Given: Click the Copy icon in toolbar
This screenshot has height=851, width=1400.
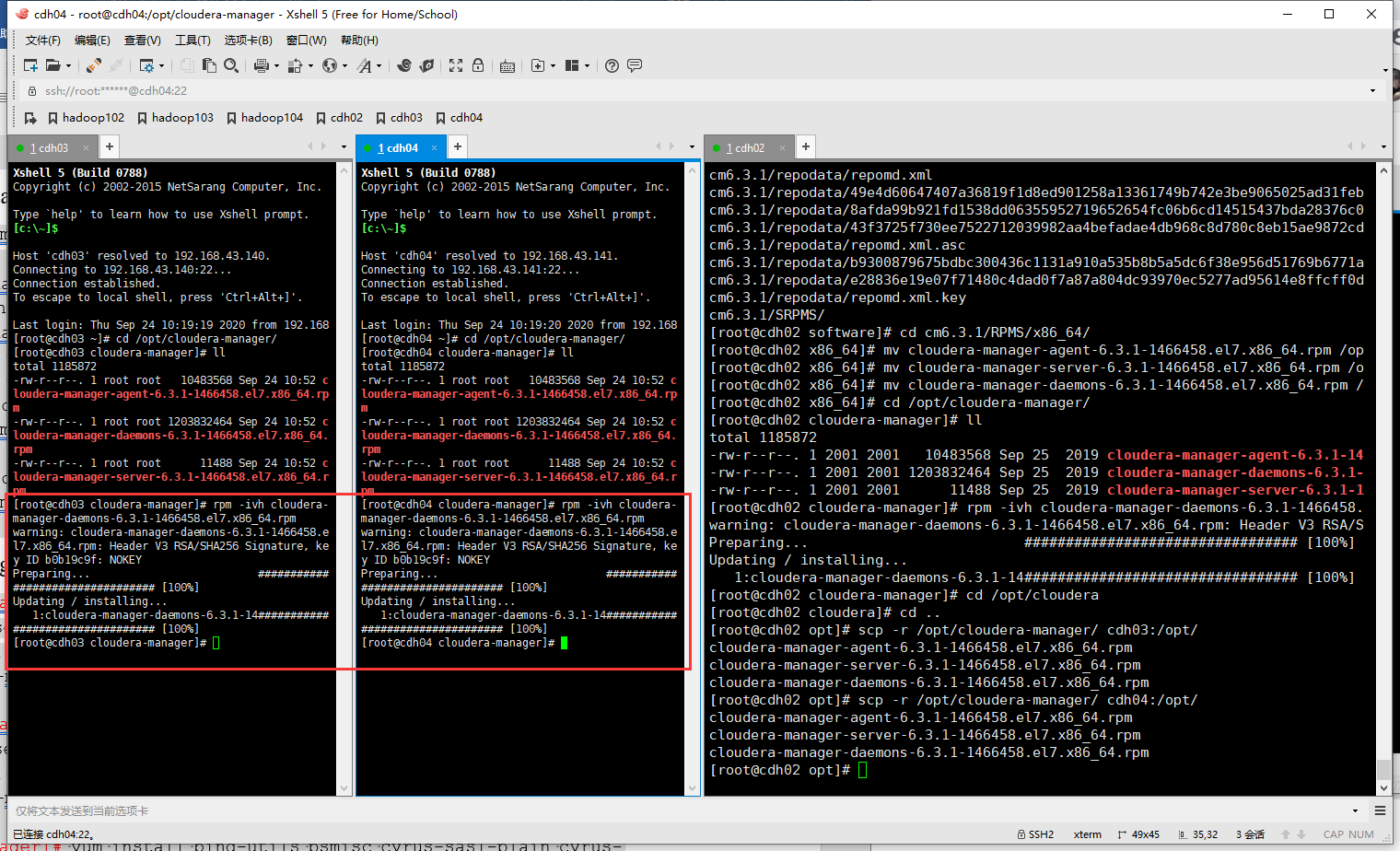Looking at the screenshot, I should [x=187, y=65].
